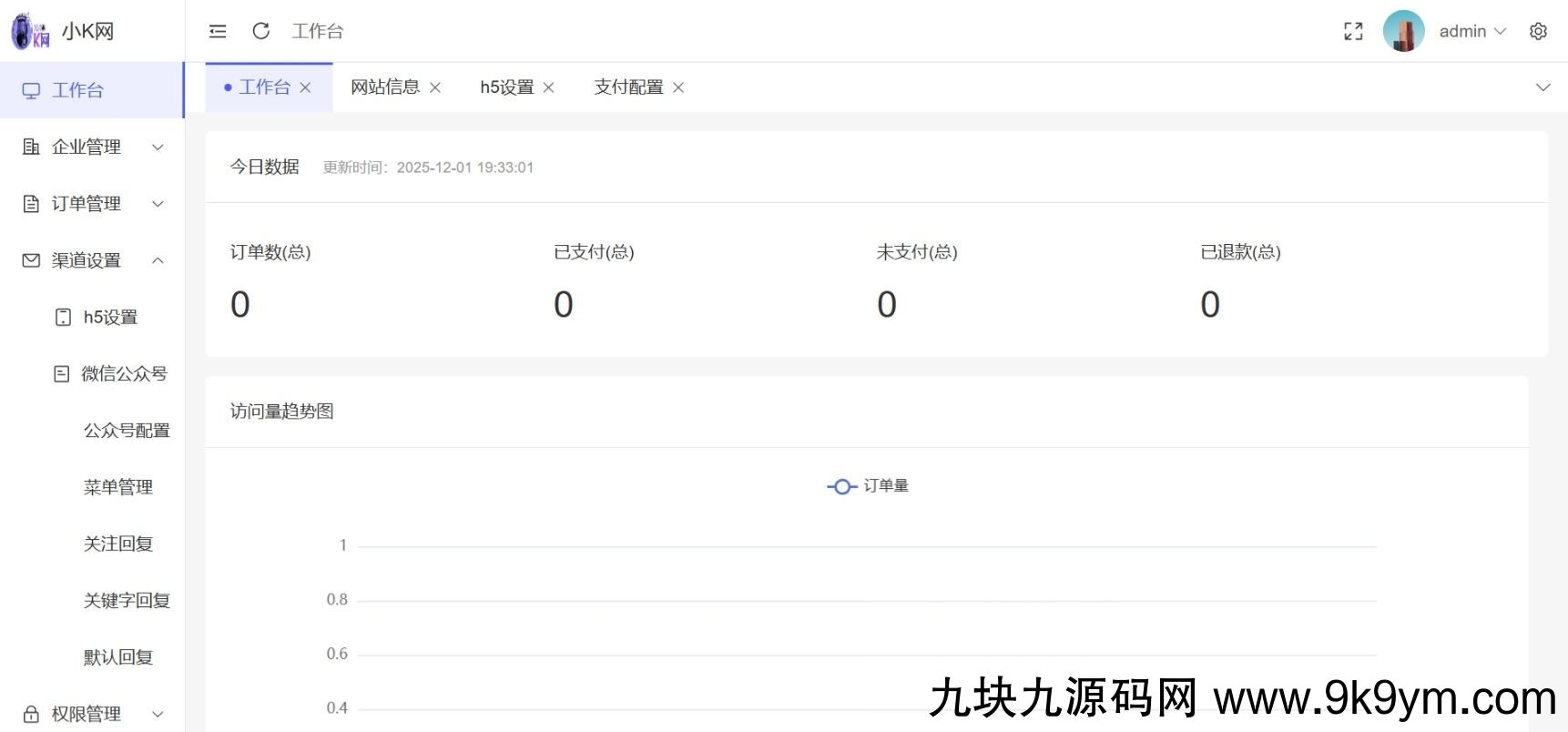
Task: Close the 支付配置 tab
Action: tap(678, 87)
